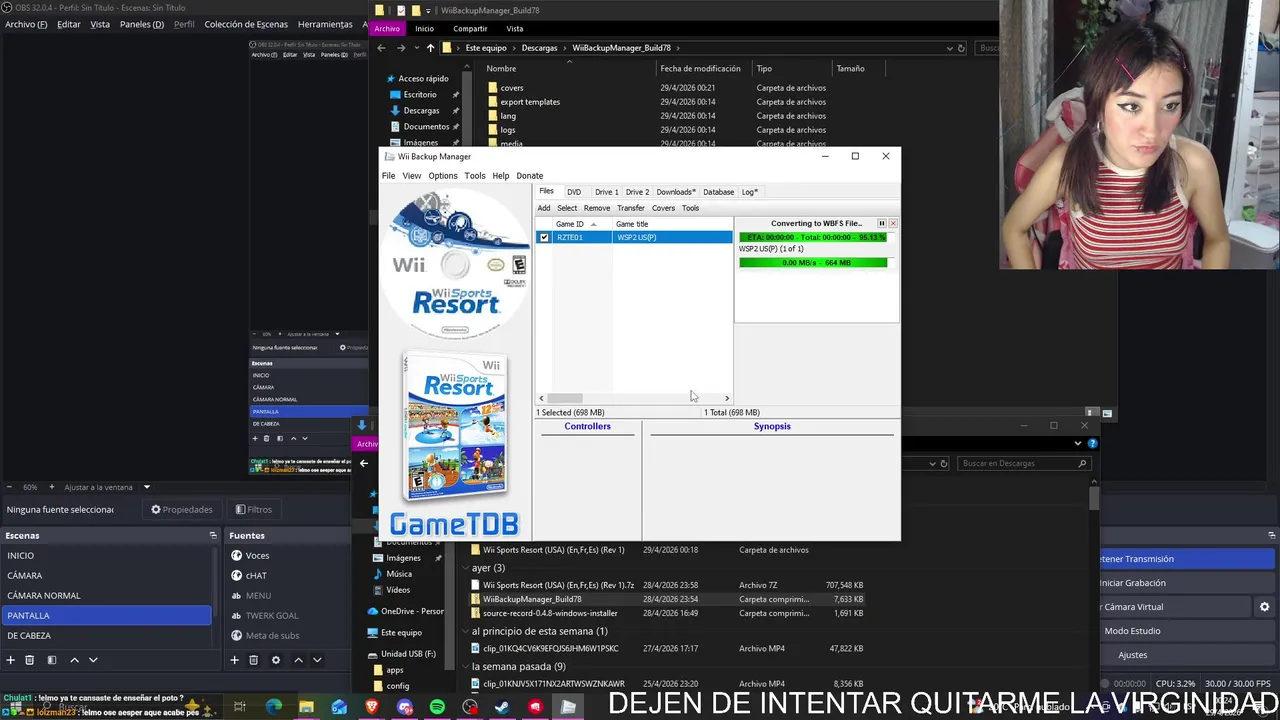Open Ajustes in OBS controls
The image size is (1280, 720).
pos(1186,655)
